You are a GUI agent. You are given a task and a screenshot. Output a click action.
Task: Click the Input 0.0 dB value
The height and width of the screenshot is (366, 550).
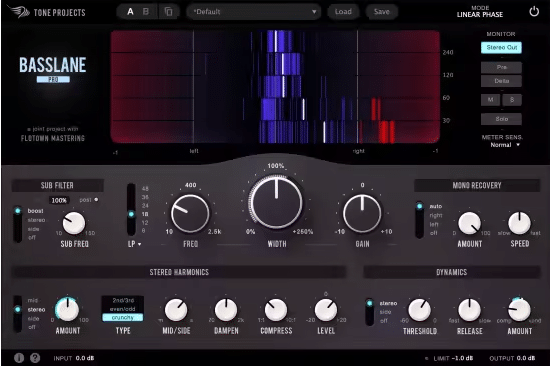click(x=85, y=358)
